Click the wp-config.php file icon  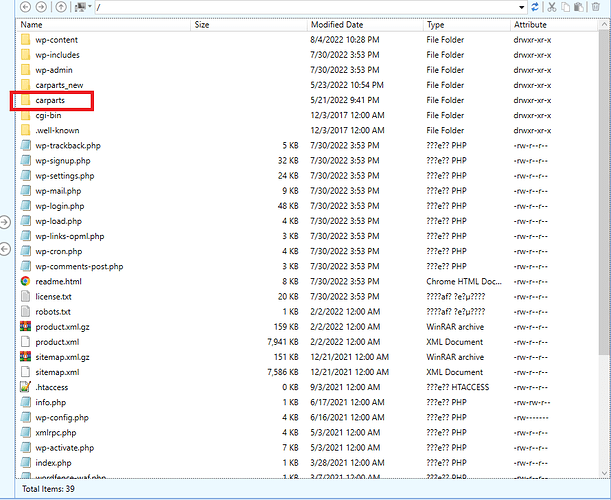(26, 417)
